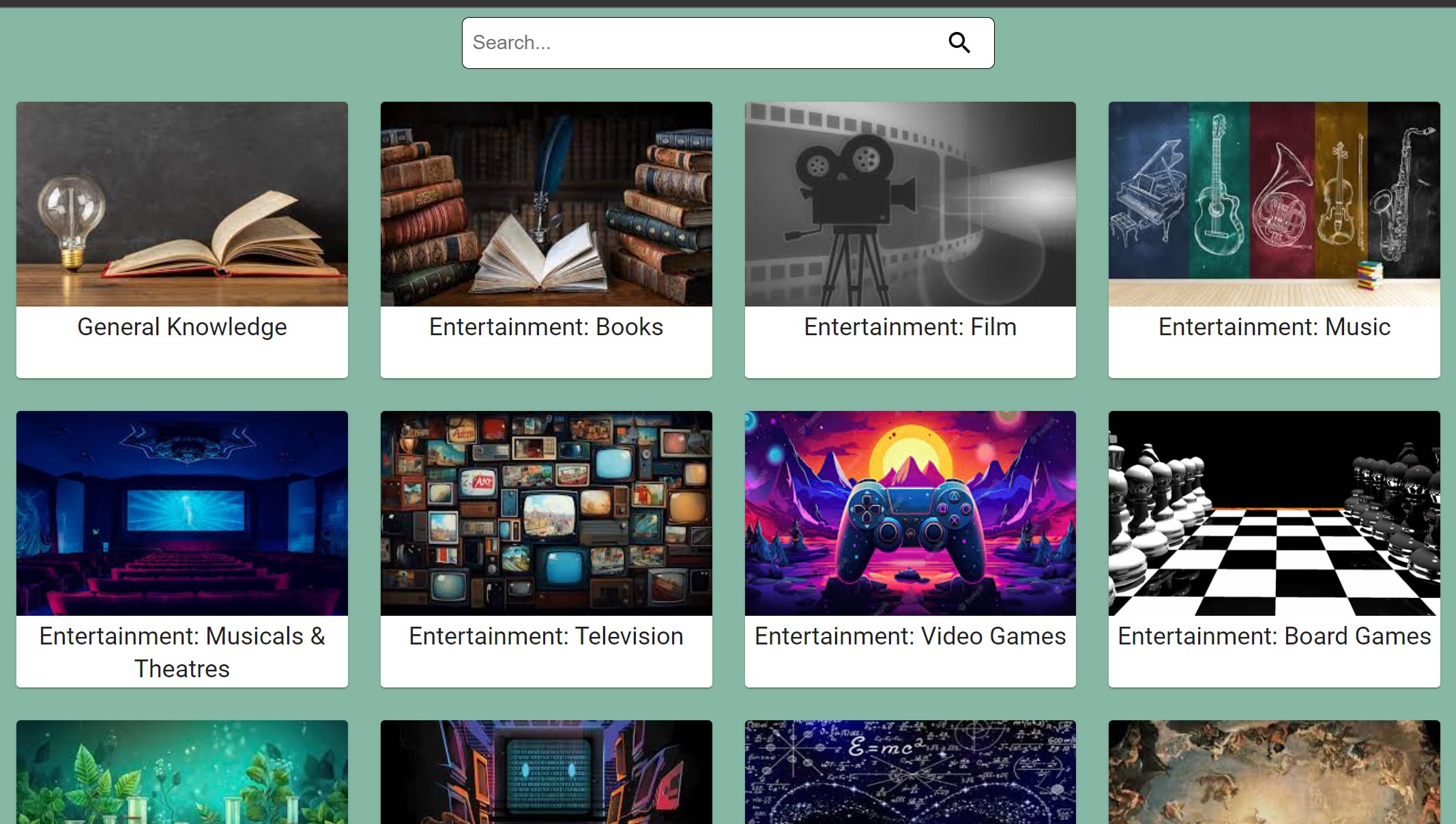The image size is (1456, 824).
Task: Click Entertainment: Musicals & Theatres title
Action: pos(182,652)
